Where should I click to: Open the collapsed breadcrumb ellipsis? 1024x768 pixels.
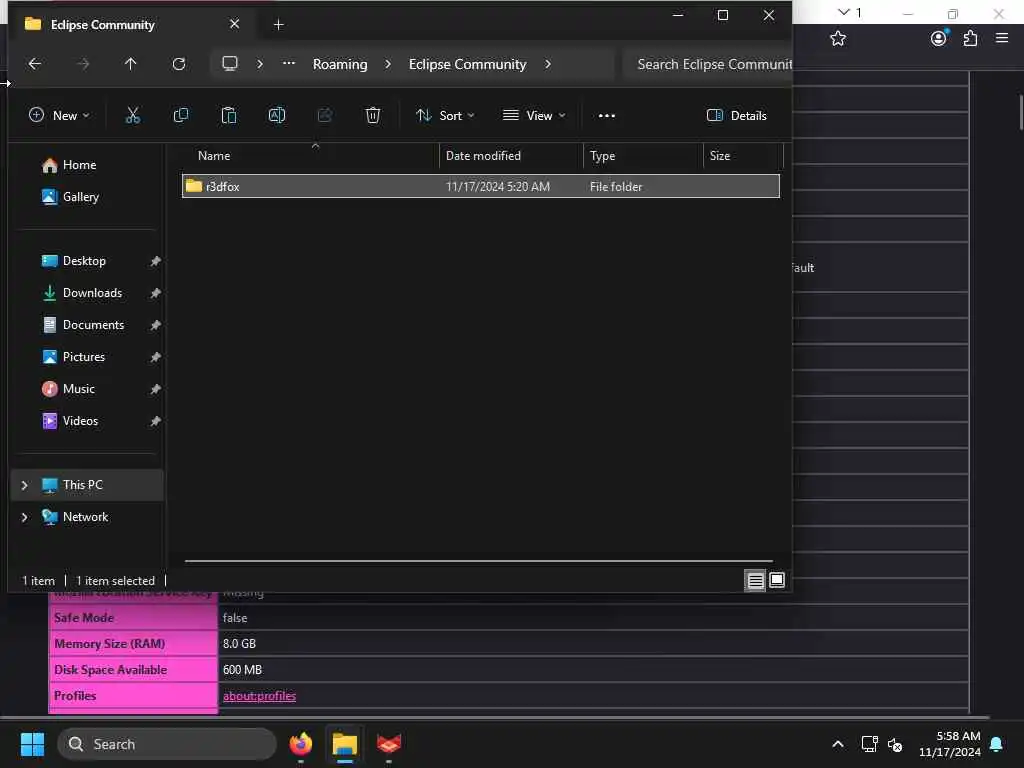[x=289, y=63]
